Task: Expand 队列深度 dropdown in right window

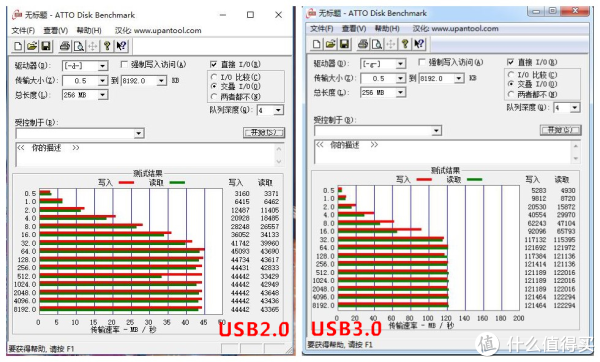Action: [574, 108]
